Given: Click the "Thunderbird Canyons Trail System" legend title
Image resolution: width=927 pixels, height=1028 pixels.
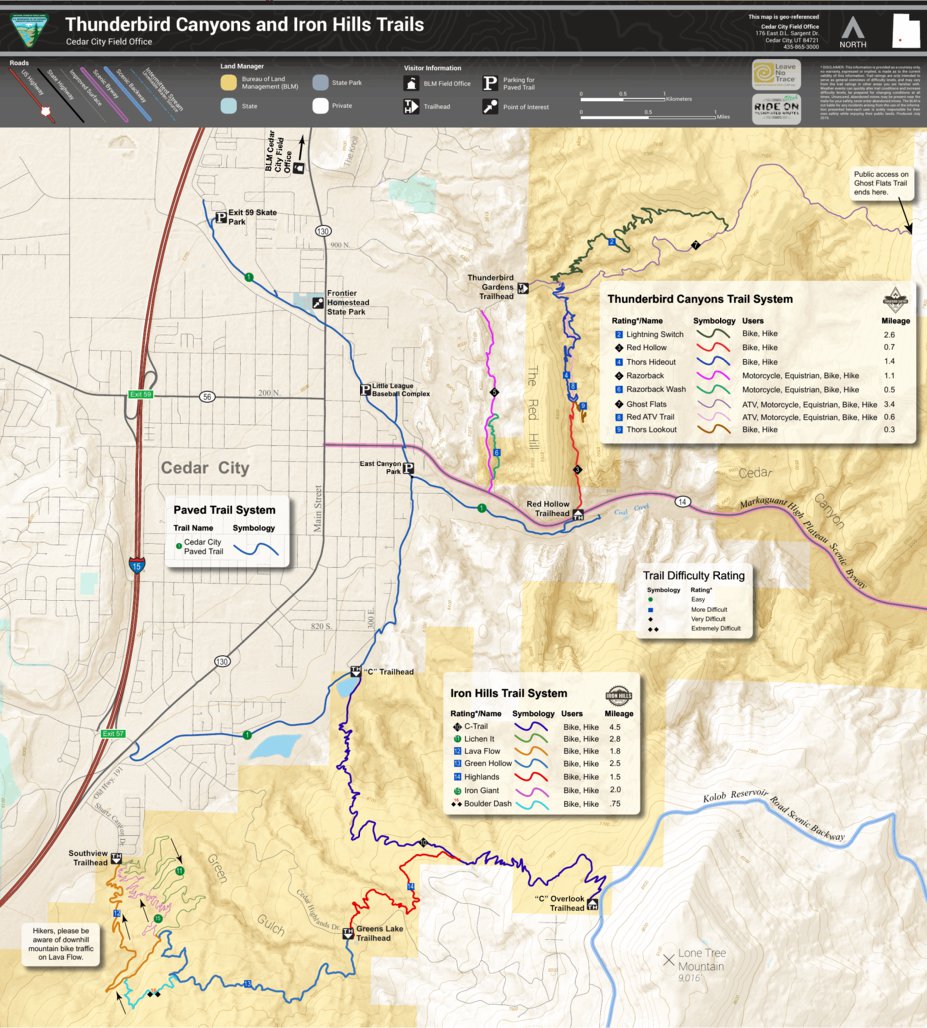Looking at the screenshot, I should click(700, 299).
